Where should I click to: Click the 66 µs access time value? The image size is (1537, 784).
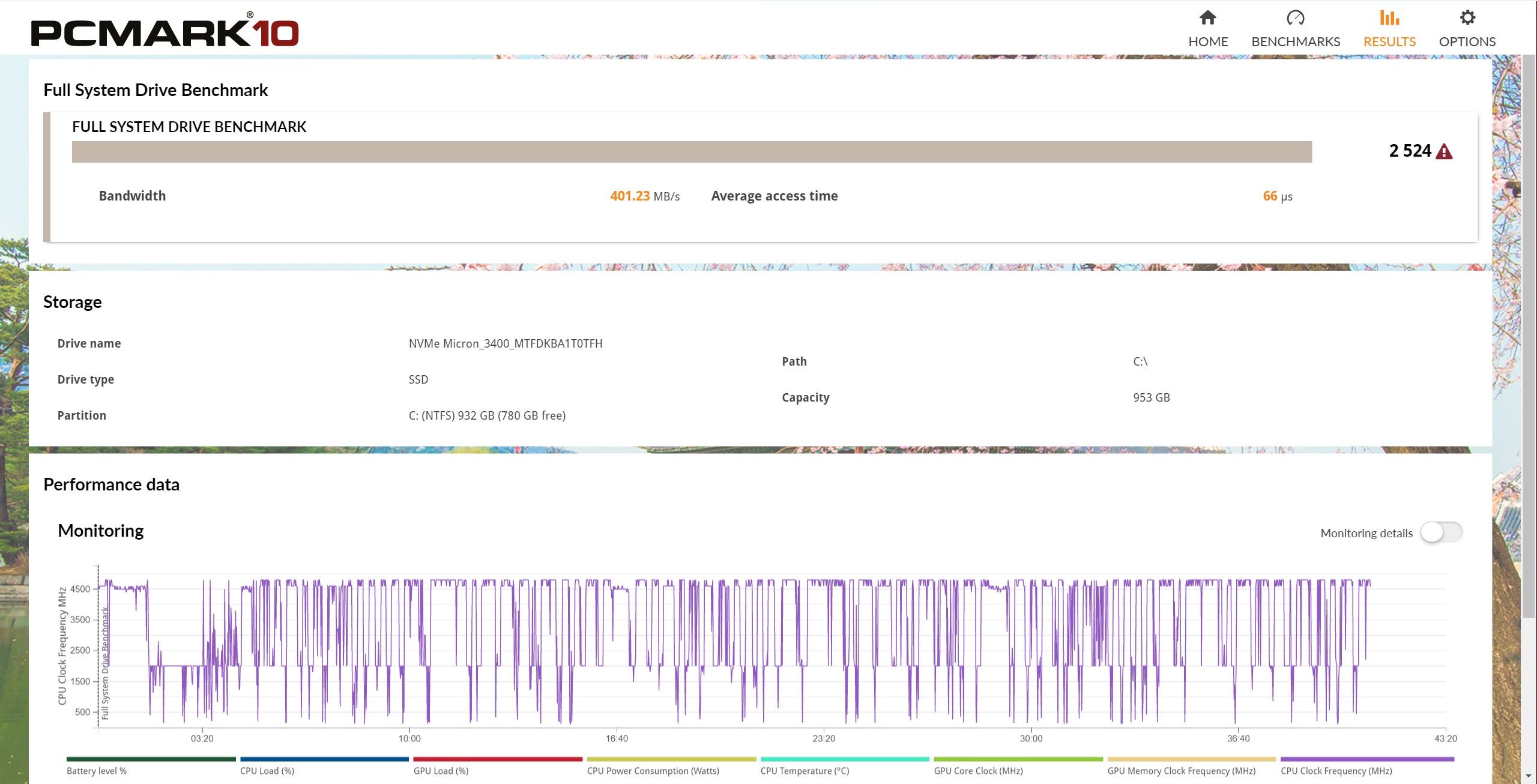(1278, 196)
